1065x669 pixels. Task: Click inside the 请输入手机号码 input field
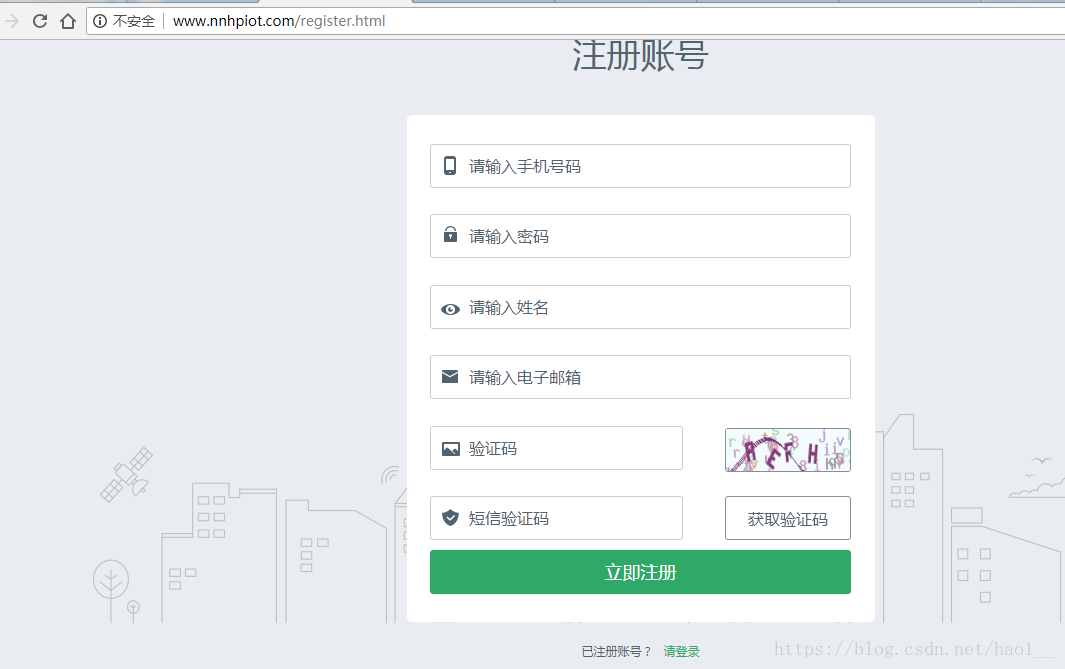tap(640, 165)
